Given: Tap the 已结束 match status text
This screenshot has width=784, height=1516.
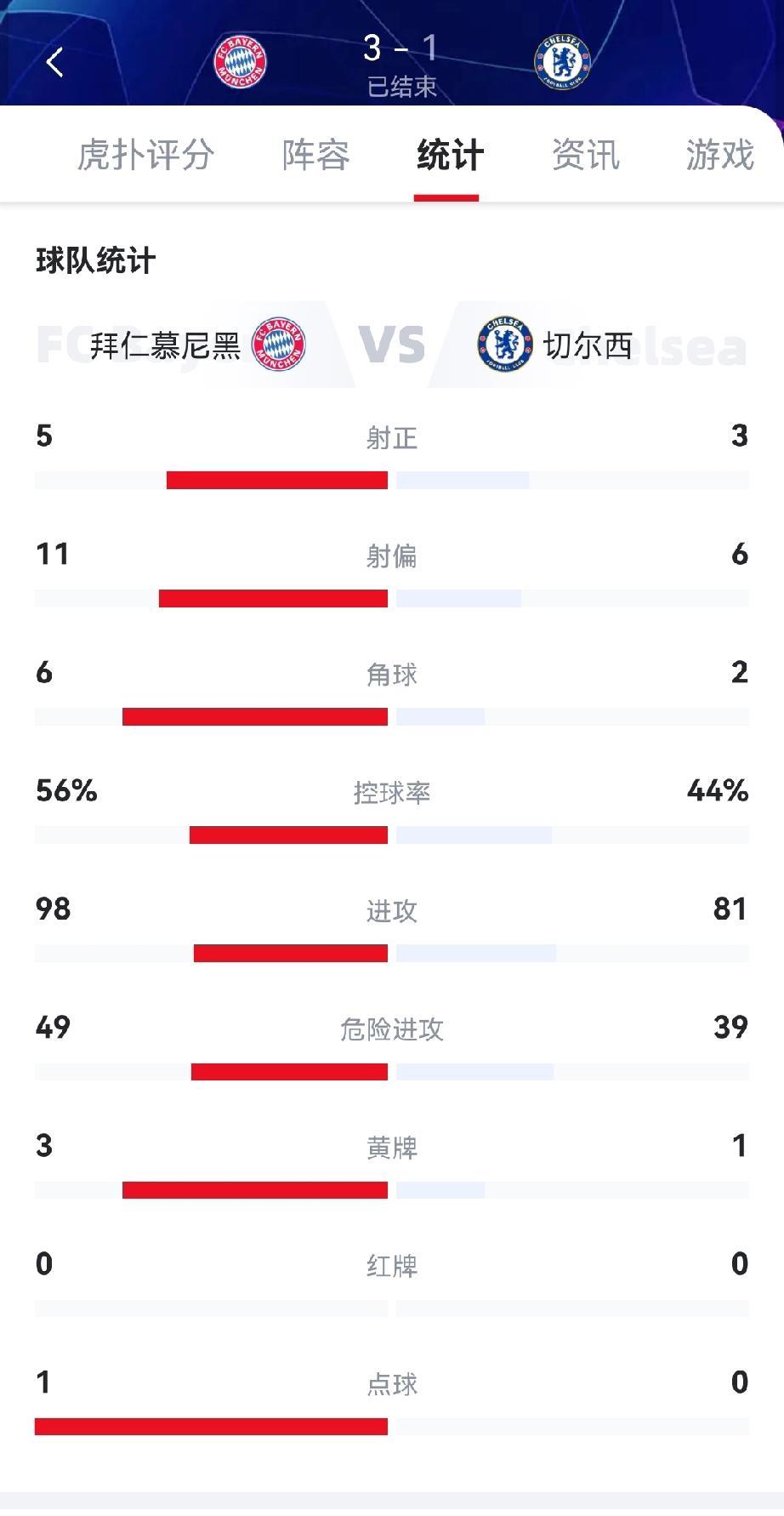Looking at the screenshot, I should click(x=401, y=87).
